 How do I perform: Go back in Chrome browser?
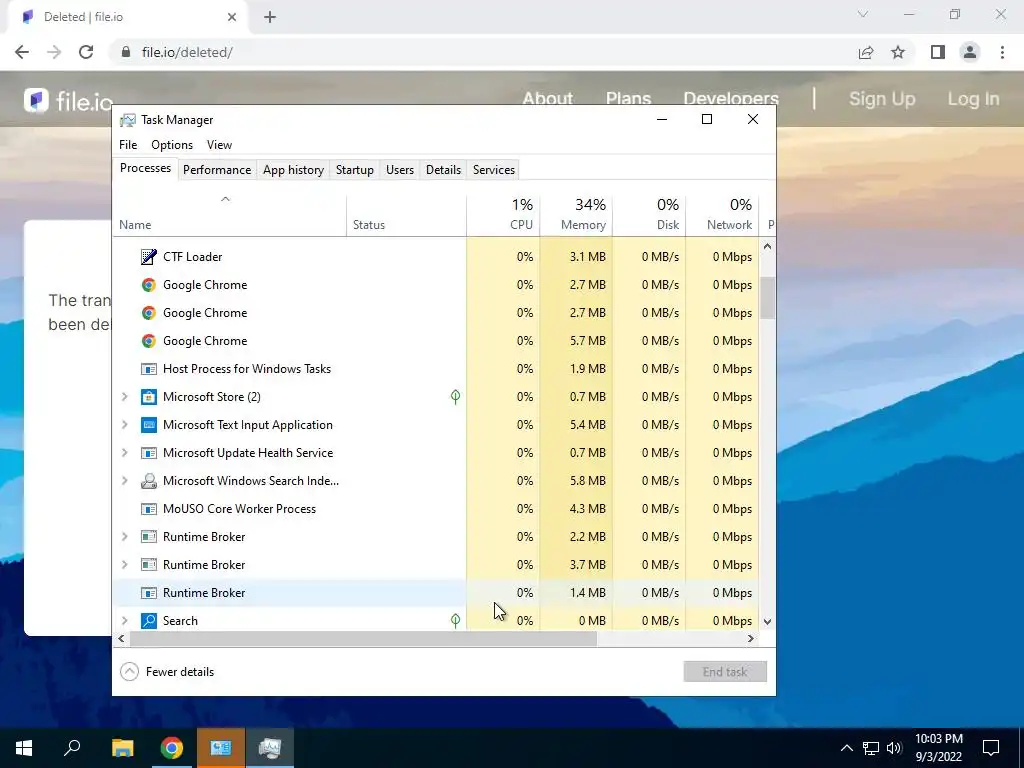point(22,52)
